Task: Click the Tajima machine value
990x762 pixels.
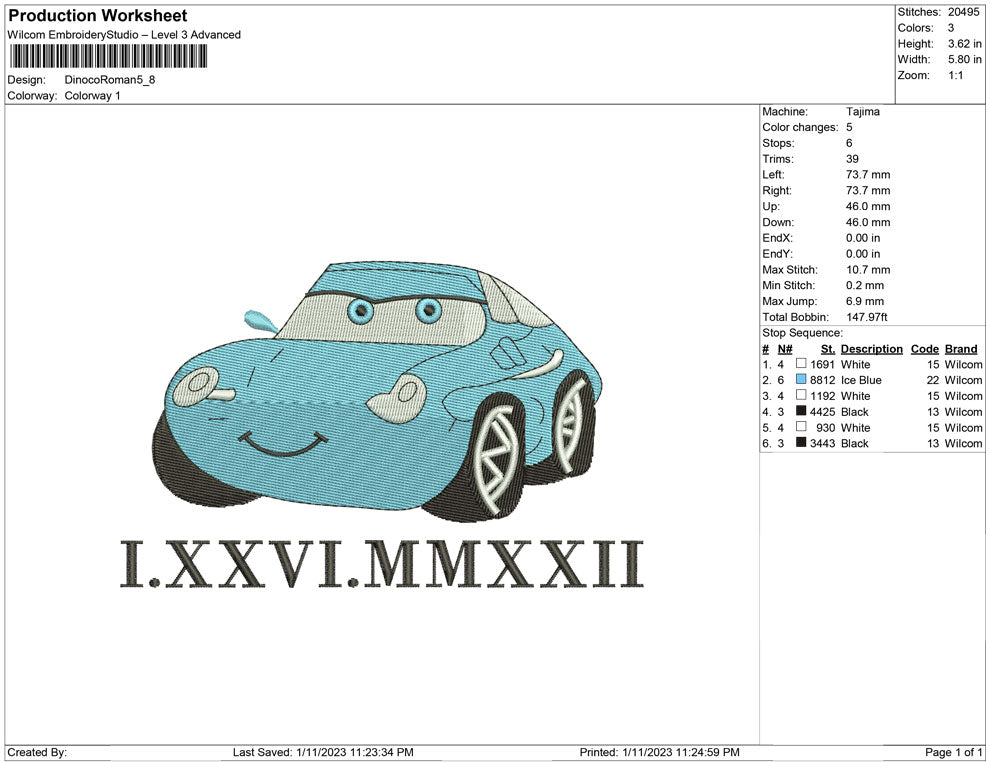Action: point(863,112)
